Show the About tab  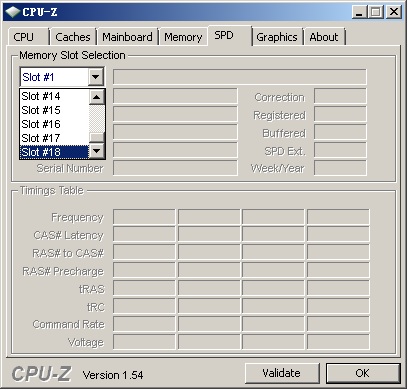click(x=324, y=37)
